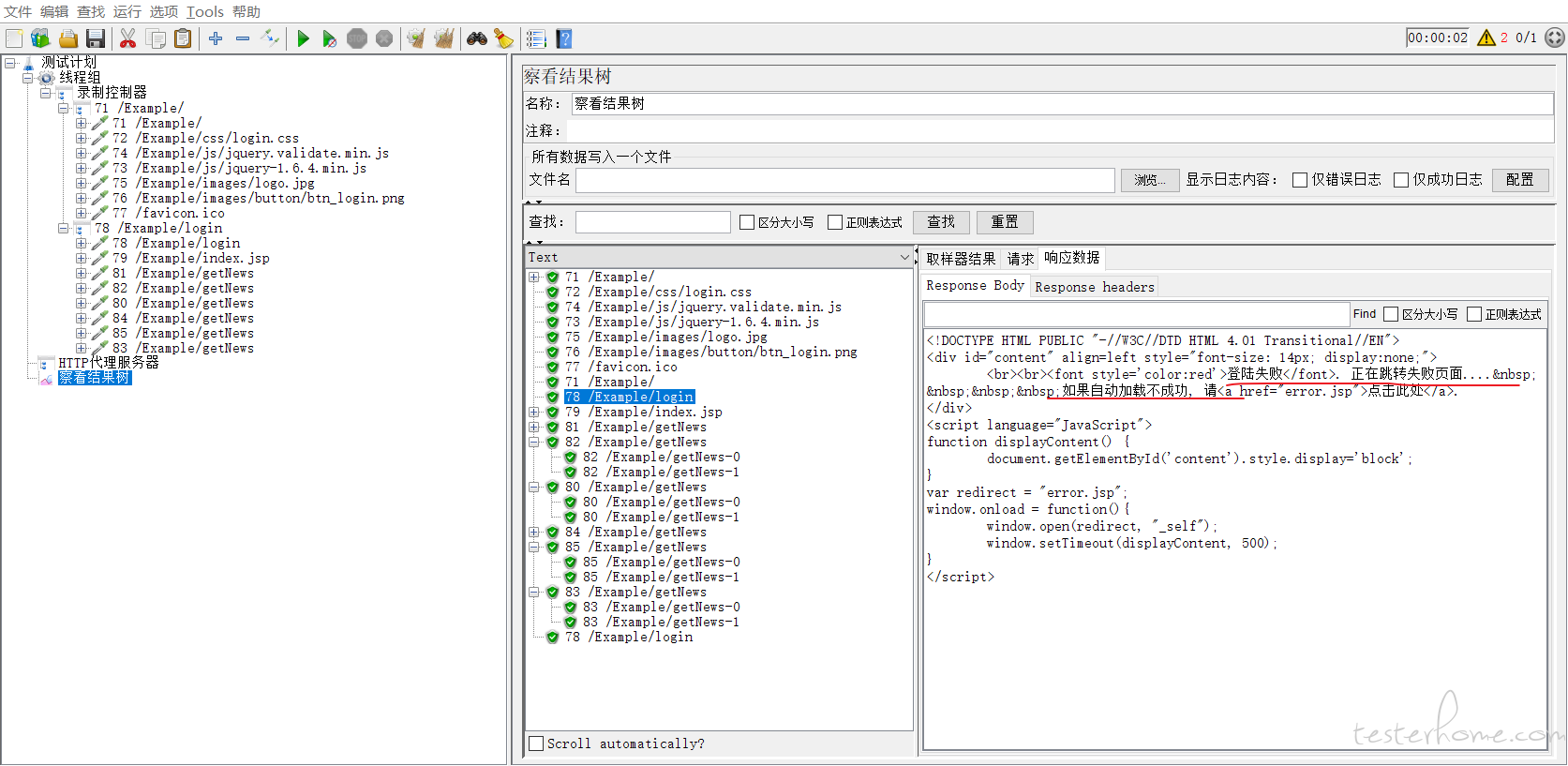Viewport: 1568px width, 766px height.
Task: Click Start no pauses icon
Action: pyautogui.click(x=330, y=38)
